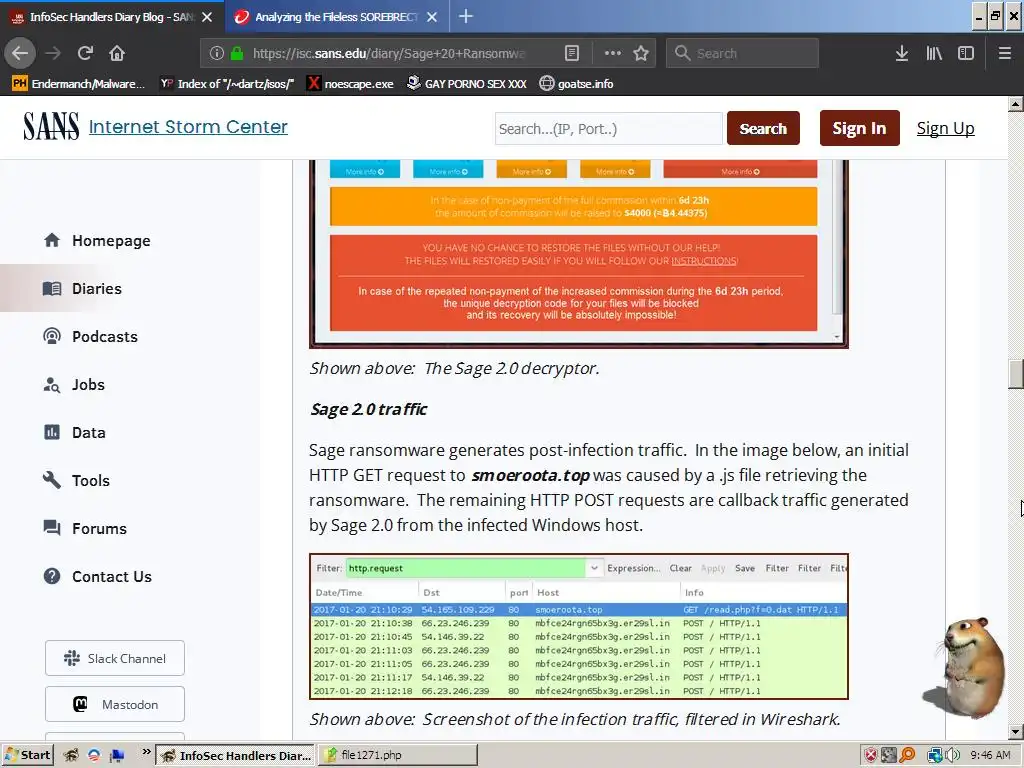Click the SANS logo
This screenshot has width=1024, height=768.
[x=51, y=127]
